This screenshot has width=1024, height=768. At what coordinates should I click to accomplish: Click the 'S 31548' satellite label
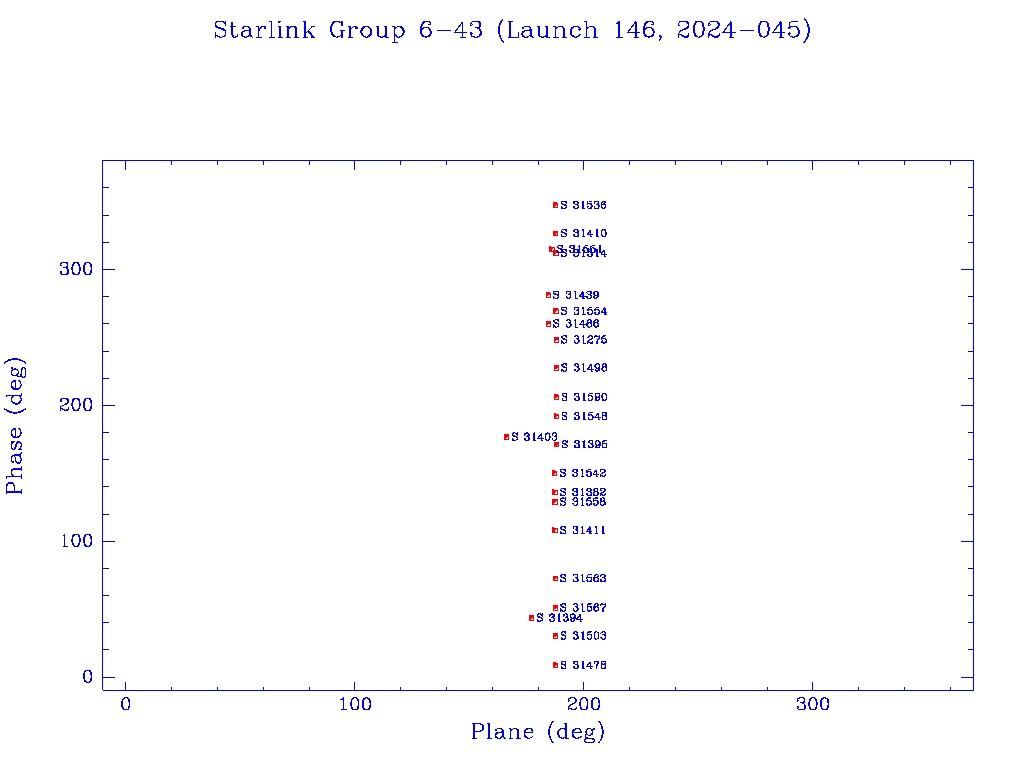point(584,416)
